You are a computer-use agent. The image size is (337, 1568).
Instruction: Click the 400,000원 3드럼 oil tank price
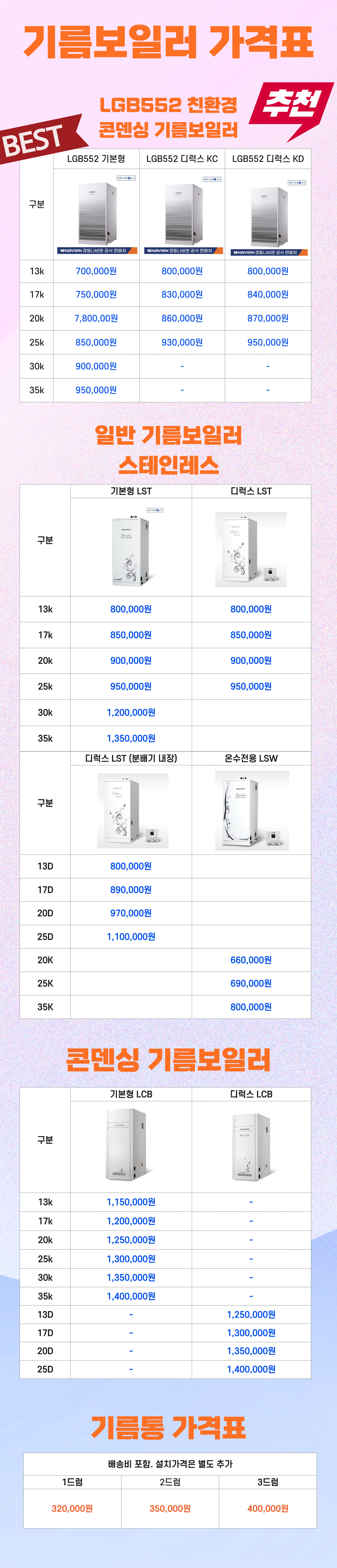click(x=268, y=1508)
